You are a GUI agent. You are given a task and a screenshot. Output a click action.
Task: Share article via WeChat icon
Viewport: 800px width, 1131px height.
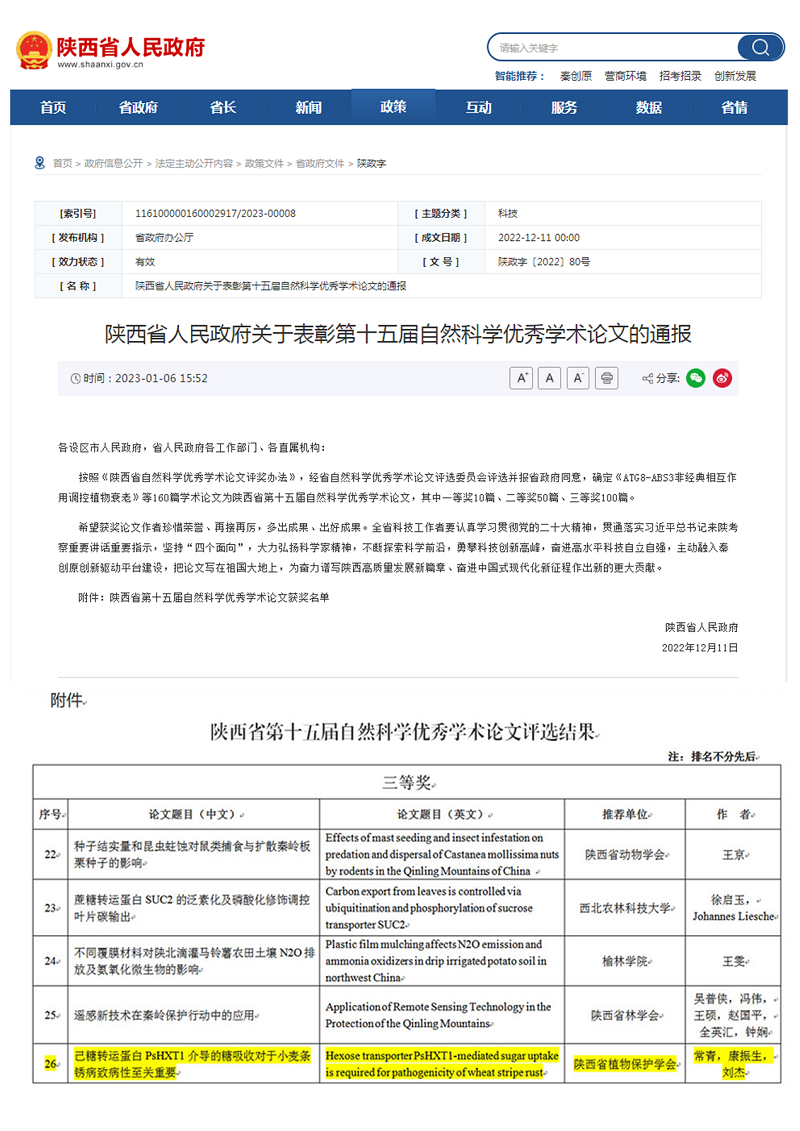click(x=695, y=378)
